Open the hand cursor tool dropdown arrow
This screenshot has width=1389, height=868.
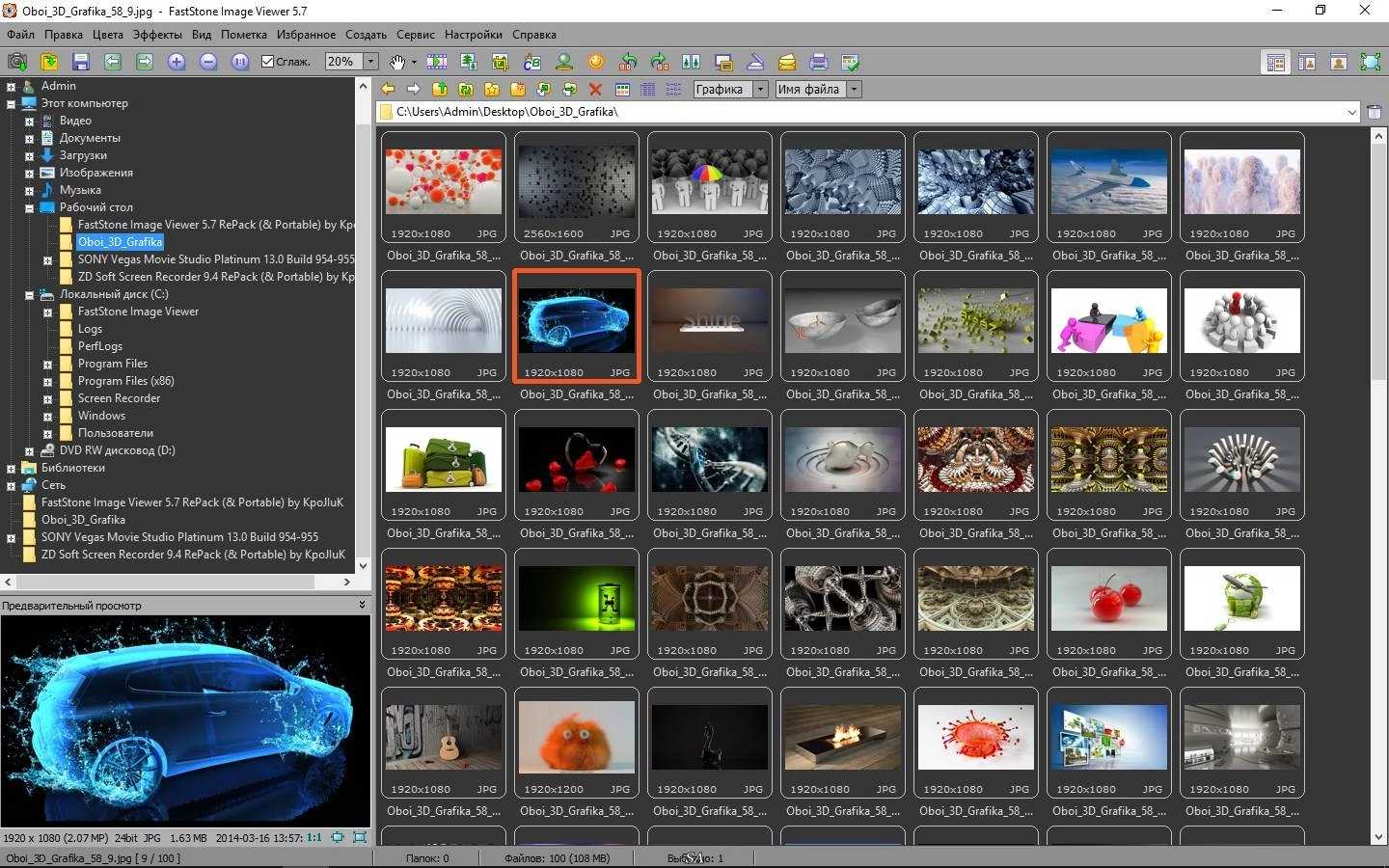tap(414, 62)
